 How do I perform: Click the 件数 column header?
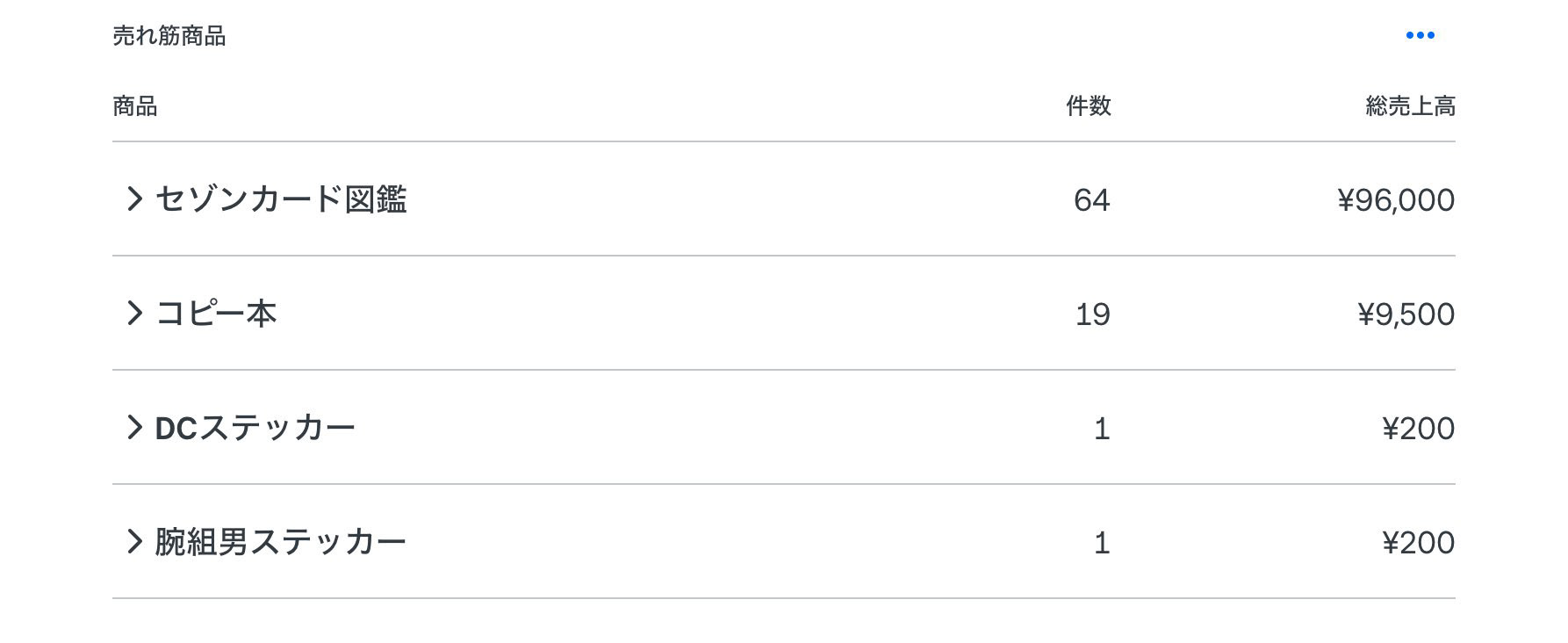[x=1088, y=106]
